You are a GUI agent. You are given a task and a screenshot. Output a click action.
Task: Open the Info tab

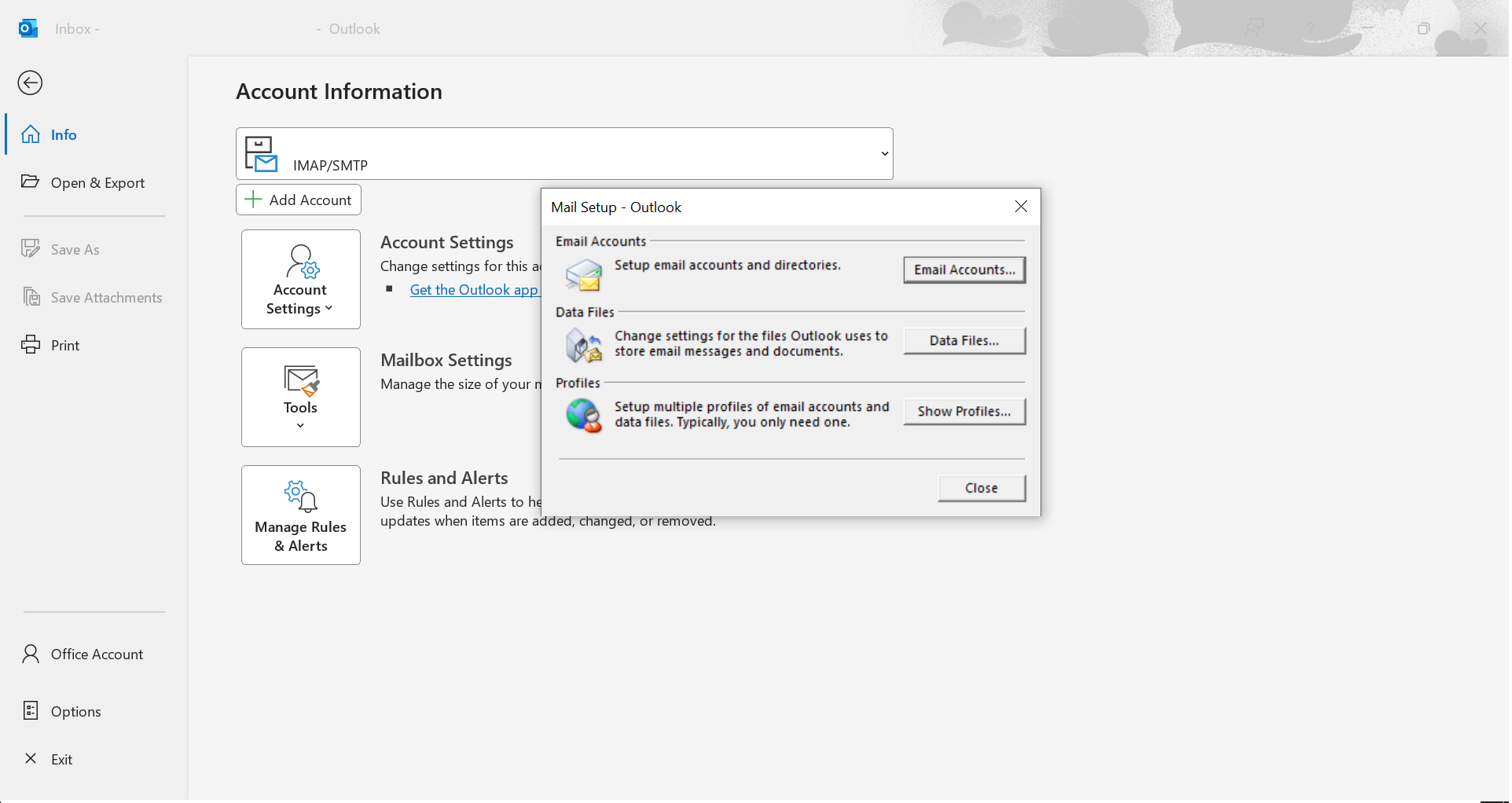[94, 134]
